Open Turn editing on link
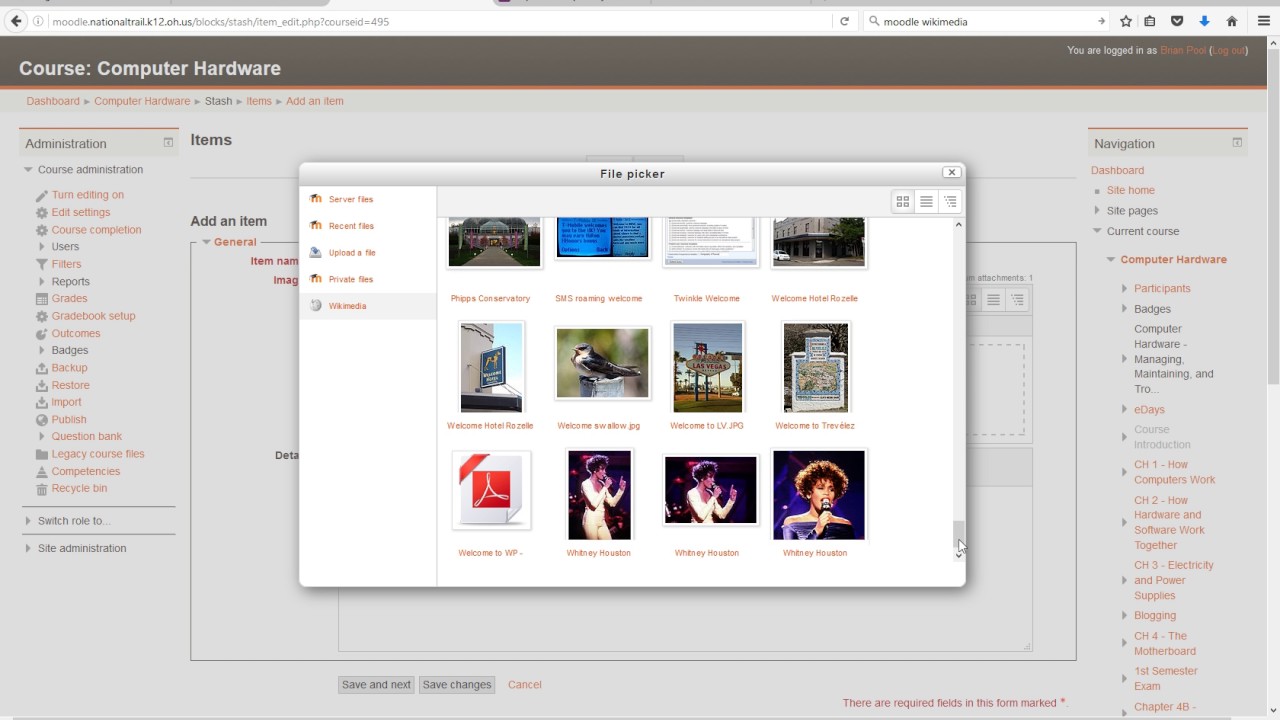1280x720 pixels. coord(88,195)
